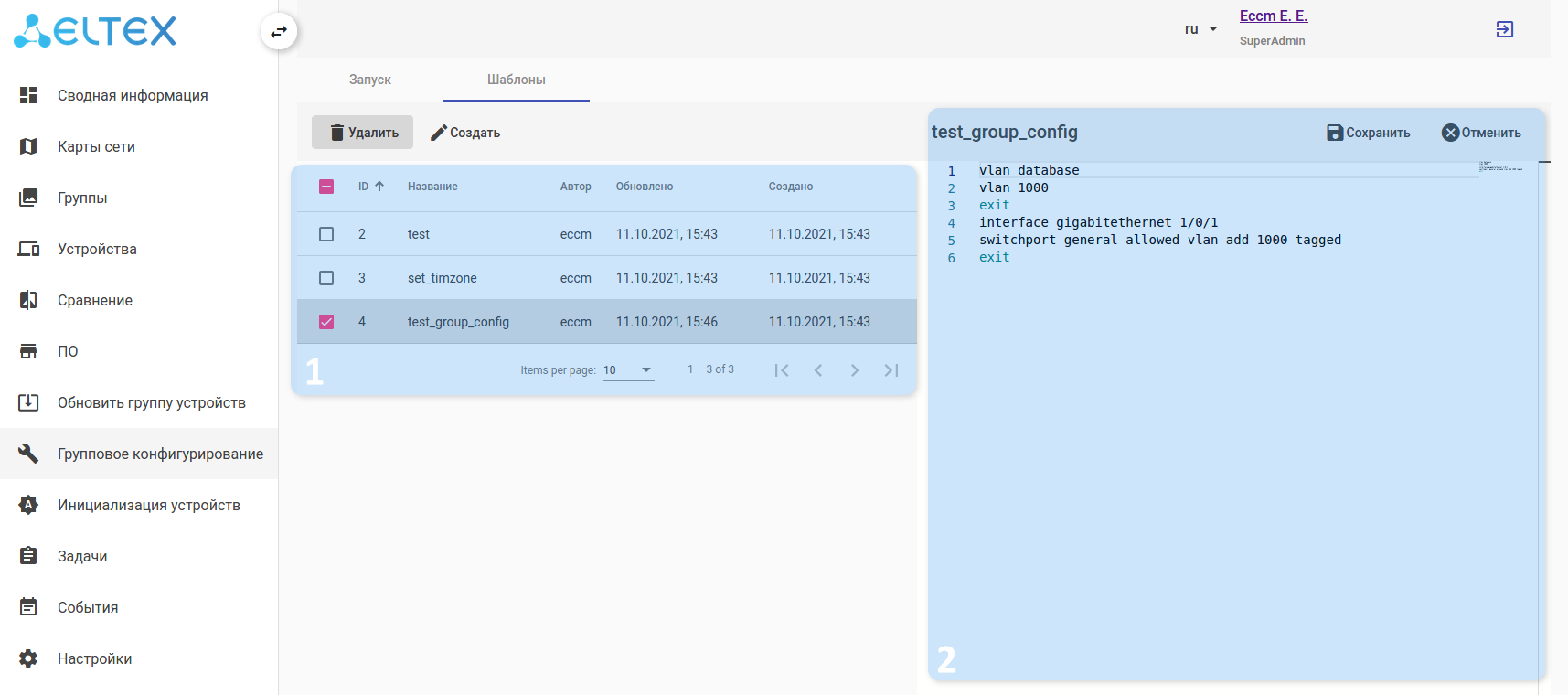
Task: Go to first page of templates
Action: pyautogui.click(x=782, y=370)
